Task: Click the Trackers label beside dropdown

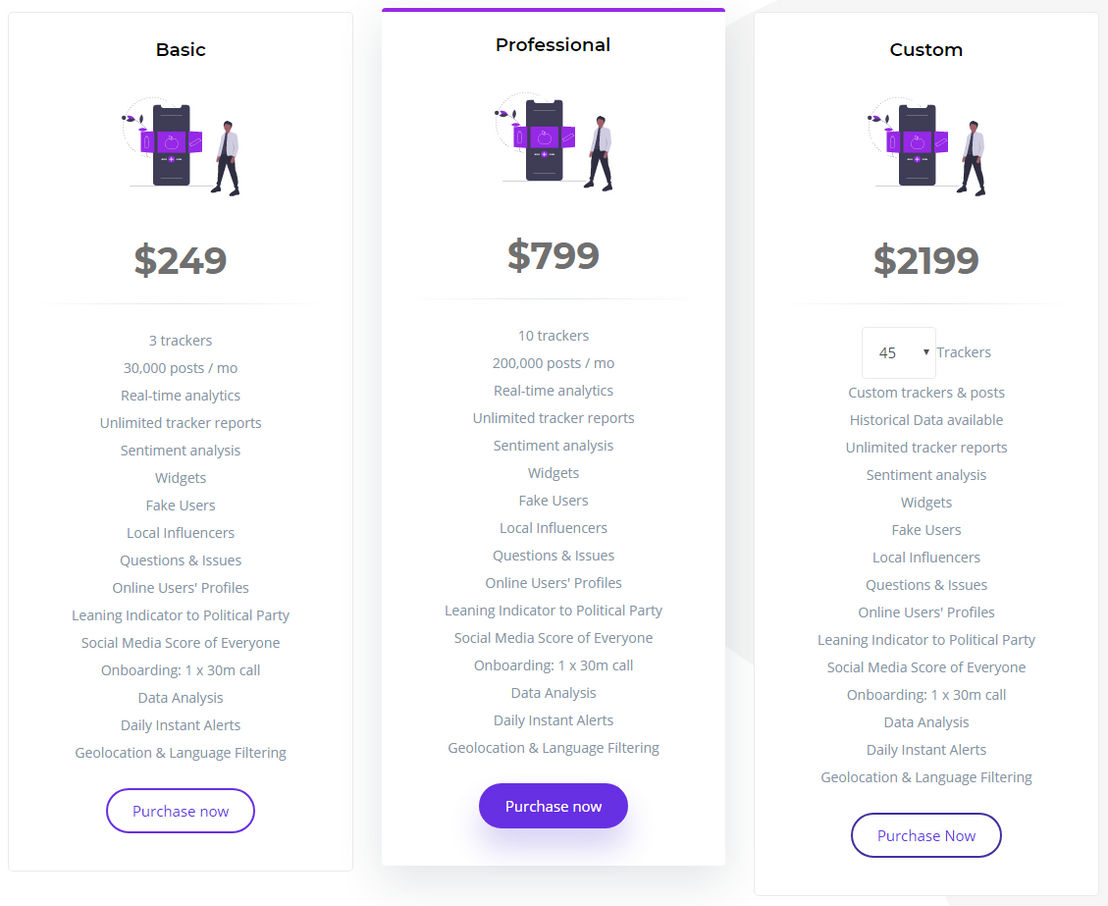Action: [x=964, y=352]
